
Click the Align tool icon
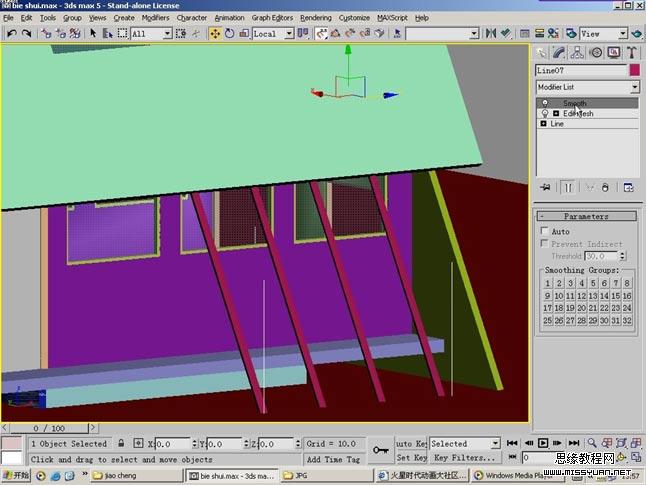[x=506, y=33]
